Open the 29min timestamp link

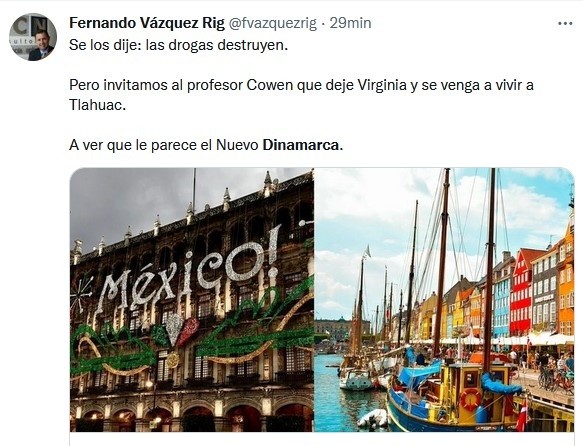pos(350,23)
